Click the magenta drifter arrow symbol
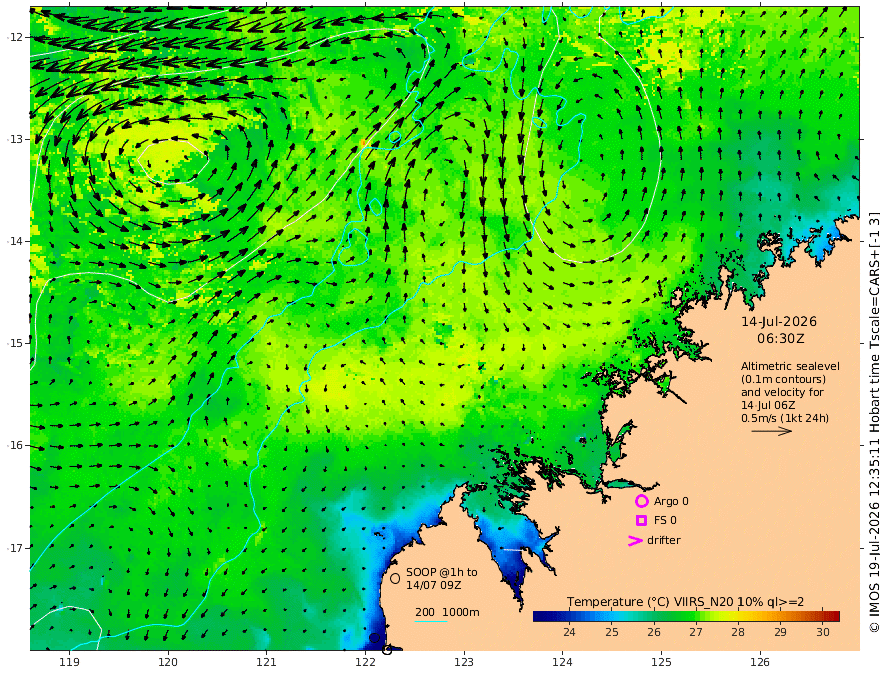 635,541
